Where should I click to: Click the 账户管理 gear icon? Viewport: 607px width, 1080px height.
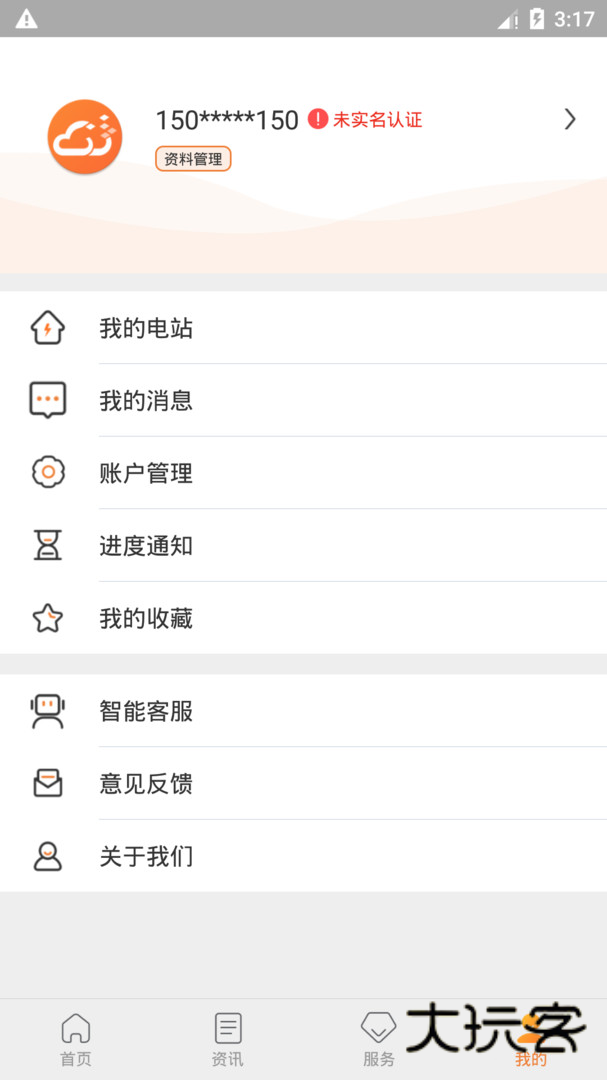(x=47, y=472)
